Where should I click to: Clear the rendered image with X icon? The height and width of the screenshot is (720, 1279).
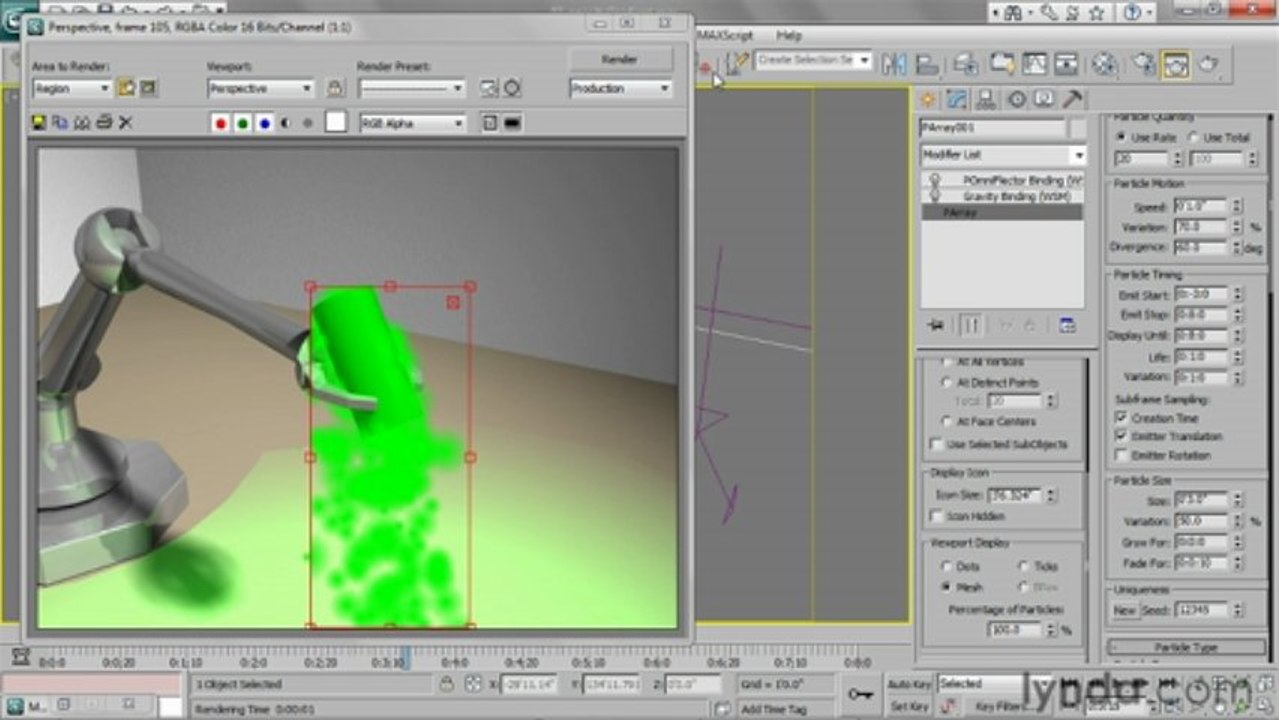126,122
